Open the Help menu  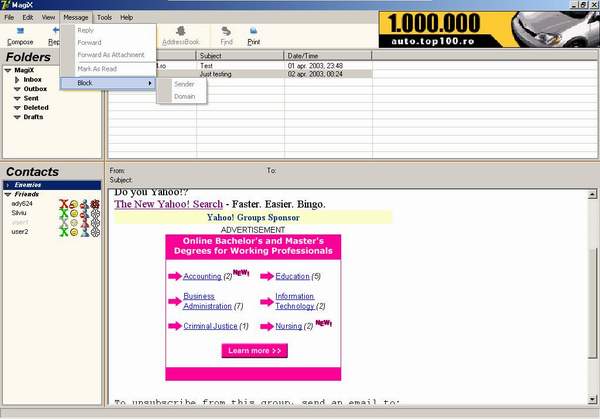pyautogui.click(x=127, y=18)
